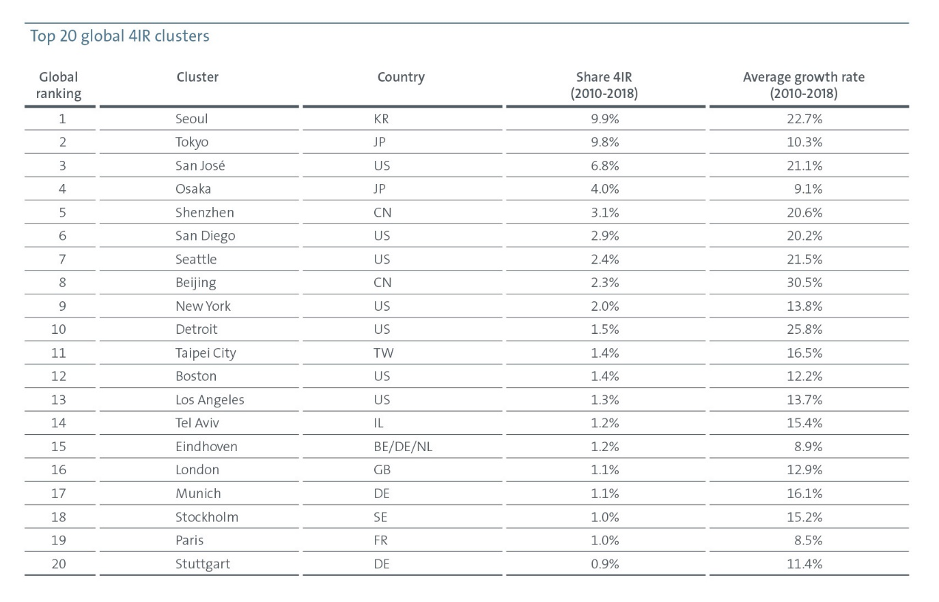Click the Cluster column header
Image resolution: width=939 pixels, height=602 pixels.
pyautogui.click(x=197, y=77)
